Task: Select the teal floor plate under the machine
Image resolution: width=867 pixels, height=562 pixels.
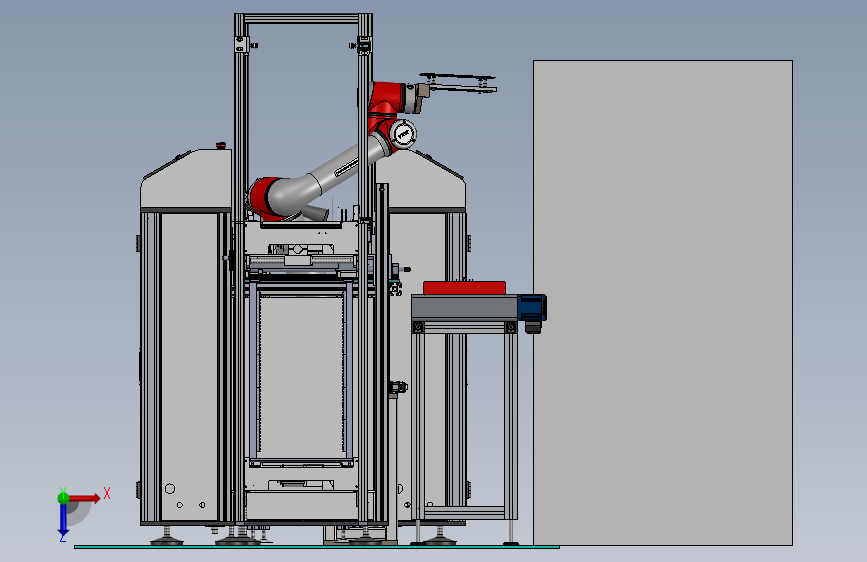Action: point(317,547)
